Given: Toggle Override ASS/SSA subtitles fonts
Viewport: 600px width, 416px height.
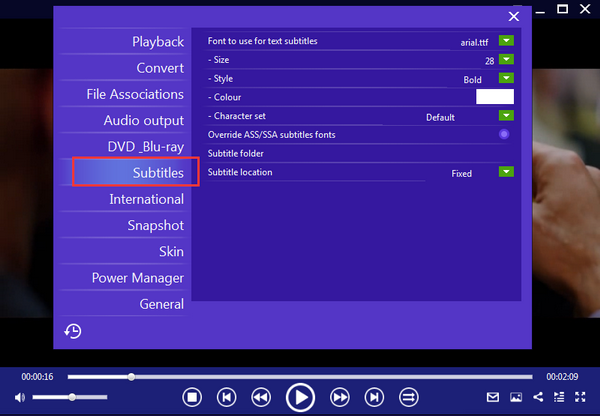Looking at the screenshot, I should coord(504,134).
